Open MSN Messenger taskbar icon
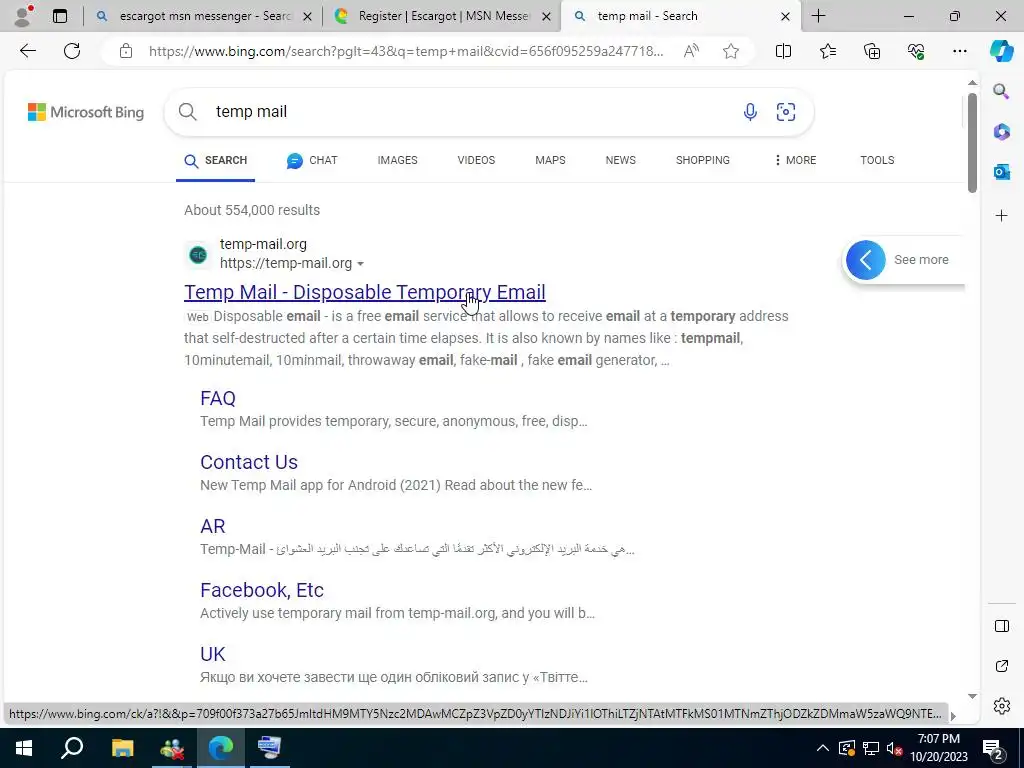Viewport: 1024px width, 768px height. [x=172, y=748]
